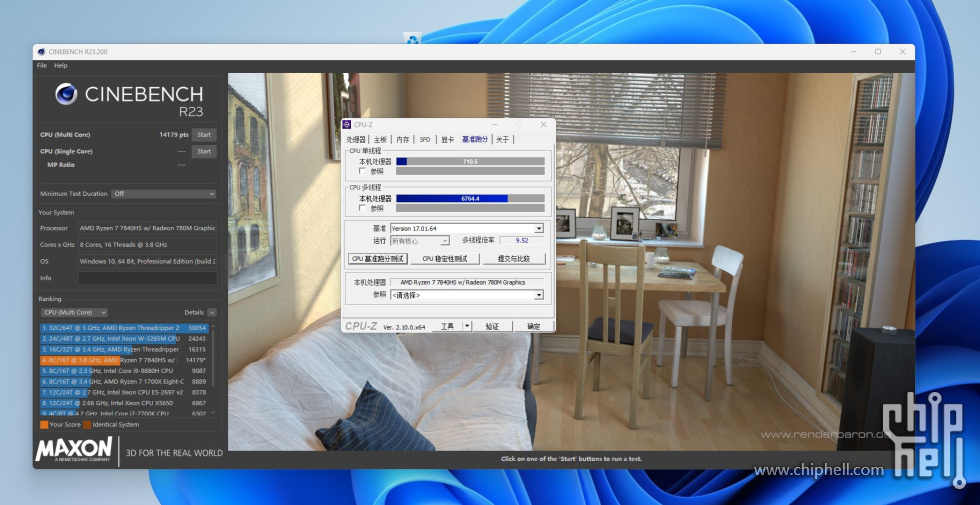Switch to the 主板 tab in CPU-Z
980x505 pixels.
pos(380,139)
